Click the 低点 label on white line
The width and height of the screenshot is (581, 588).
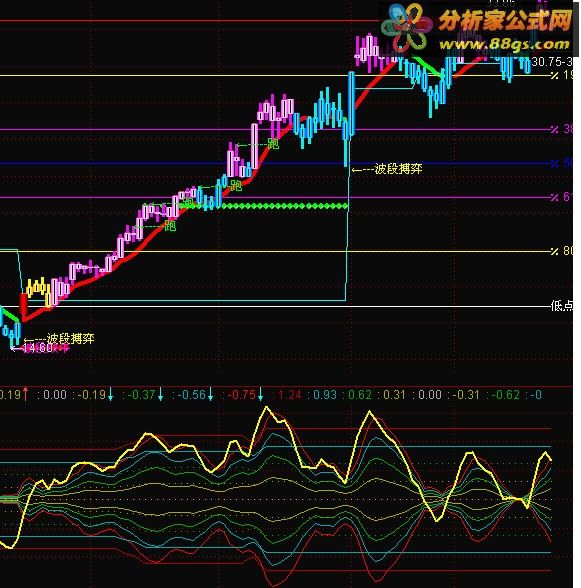pyautogui.click(x=561, y=306)
